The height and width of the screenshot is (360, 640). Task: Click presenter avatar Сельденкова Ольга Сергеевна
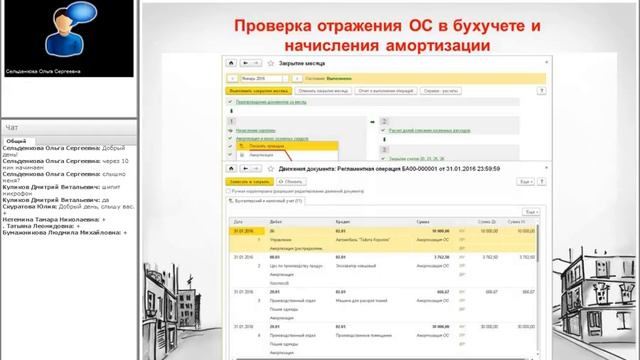tap(69, 38)
